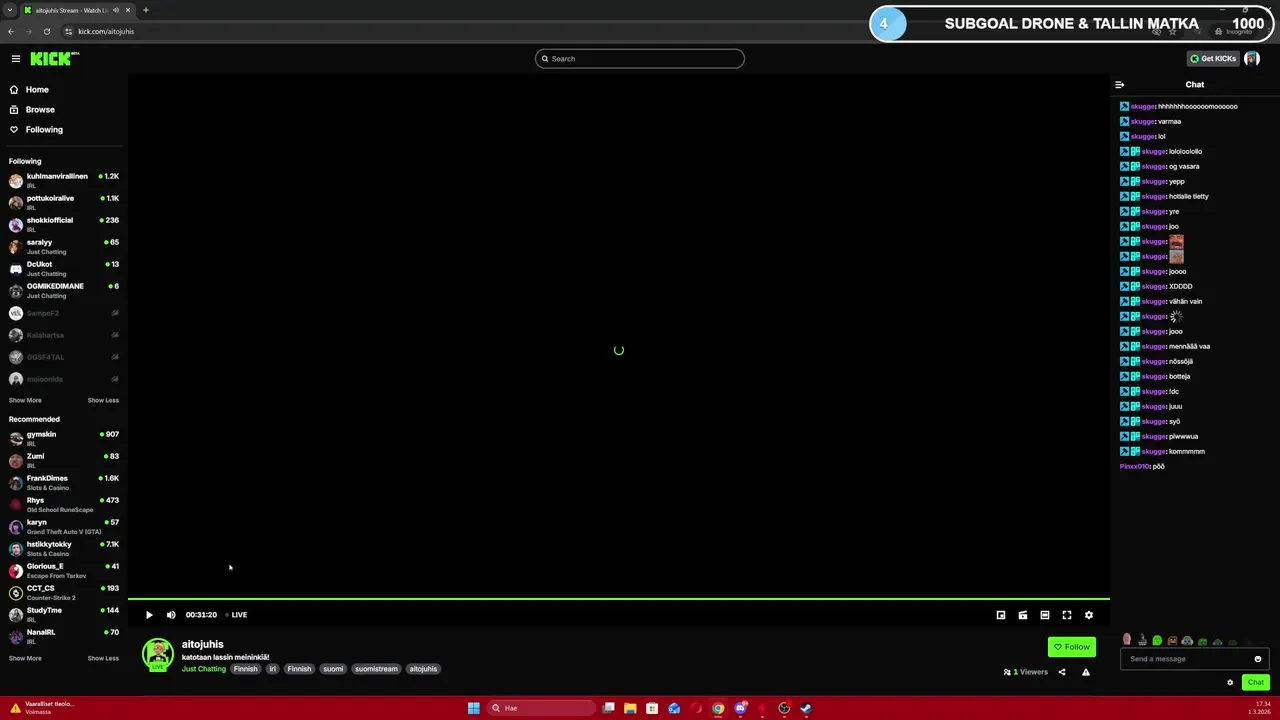
Task: Click the suomistream tag
Action: pos(376,669)
